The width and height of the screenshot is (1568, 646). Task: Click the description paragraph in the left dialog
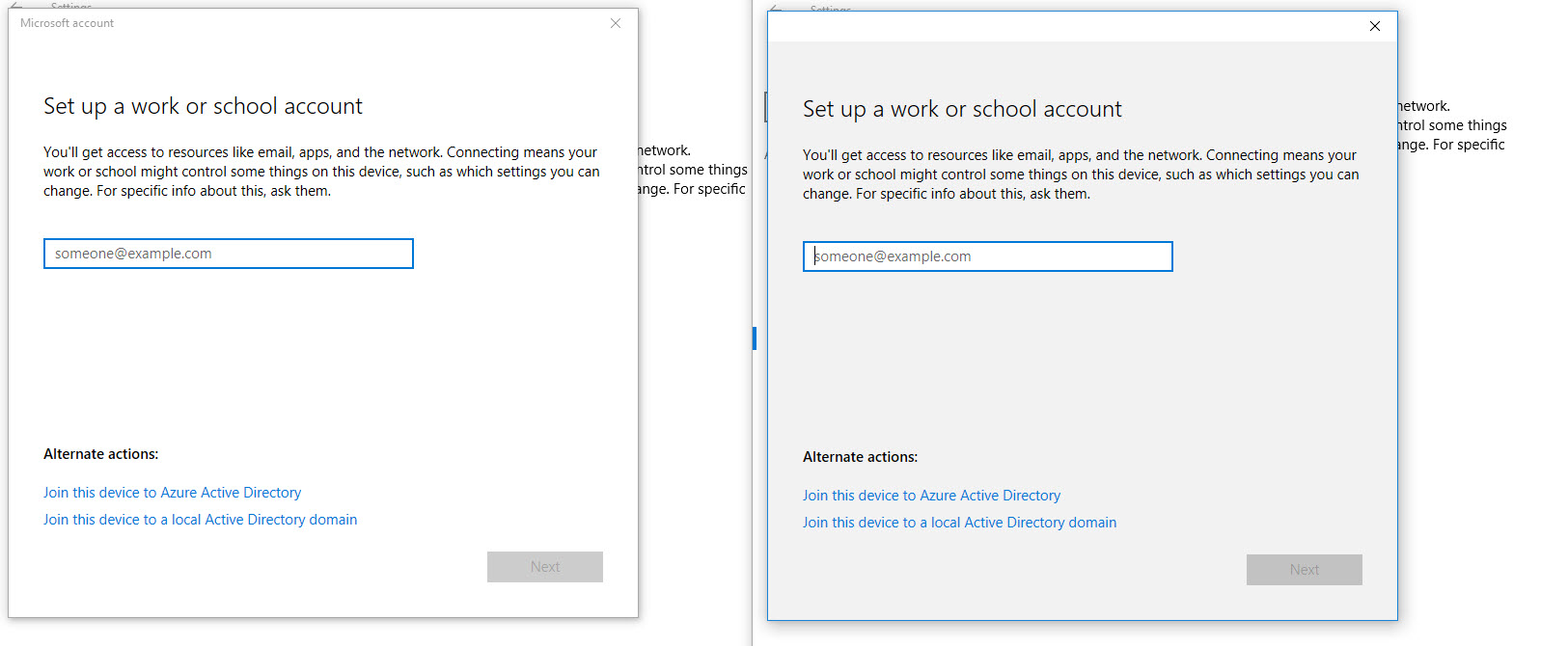320,172
